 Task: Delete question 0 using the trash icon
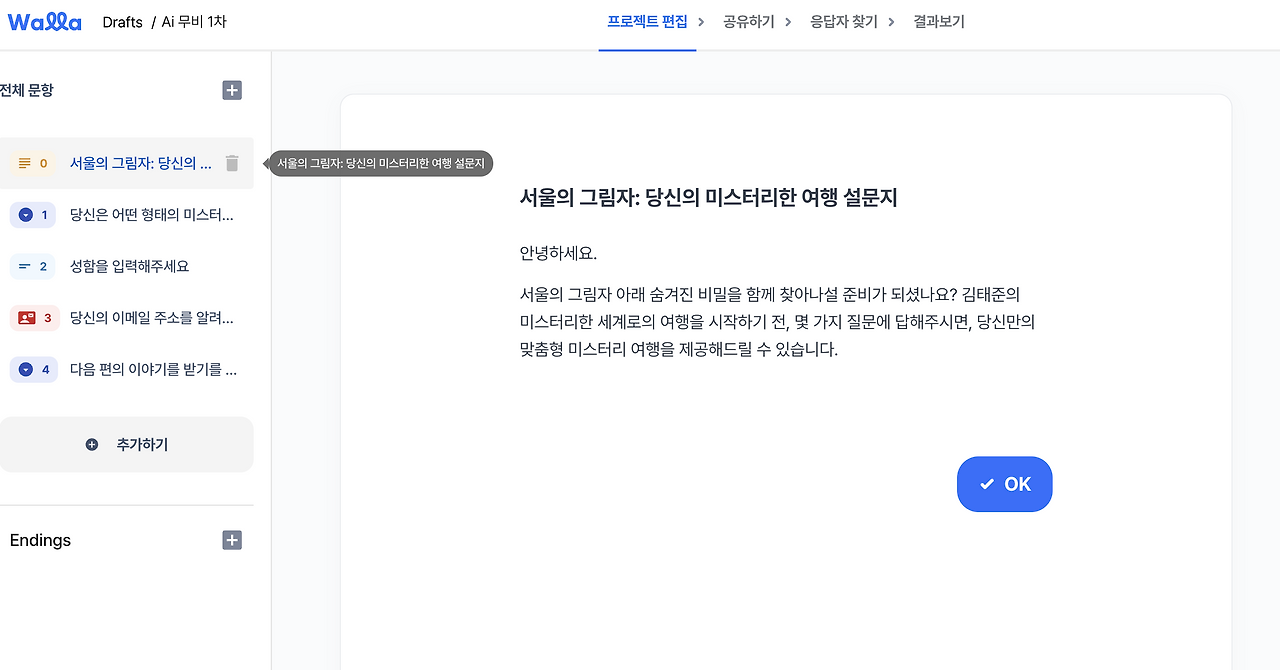tap(231, 162)
